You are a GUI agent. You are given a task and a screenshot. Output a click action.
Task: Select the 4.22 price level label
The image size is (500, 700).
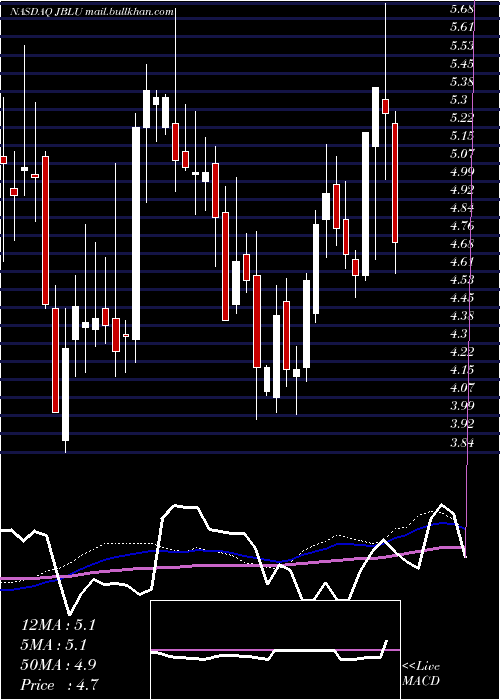click(462, 352)
